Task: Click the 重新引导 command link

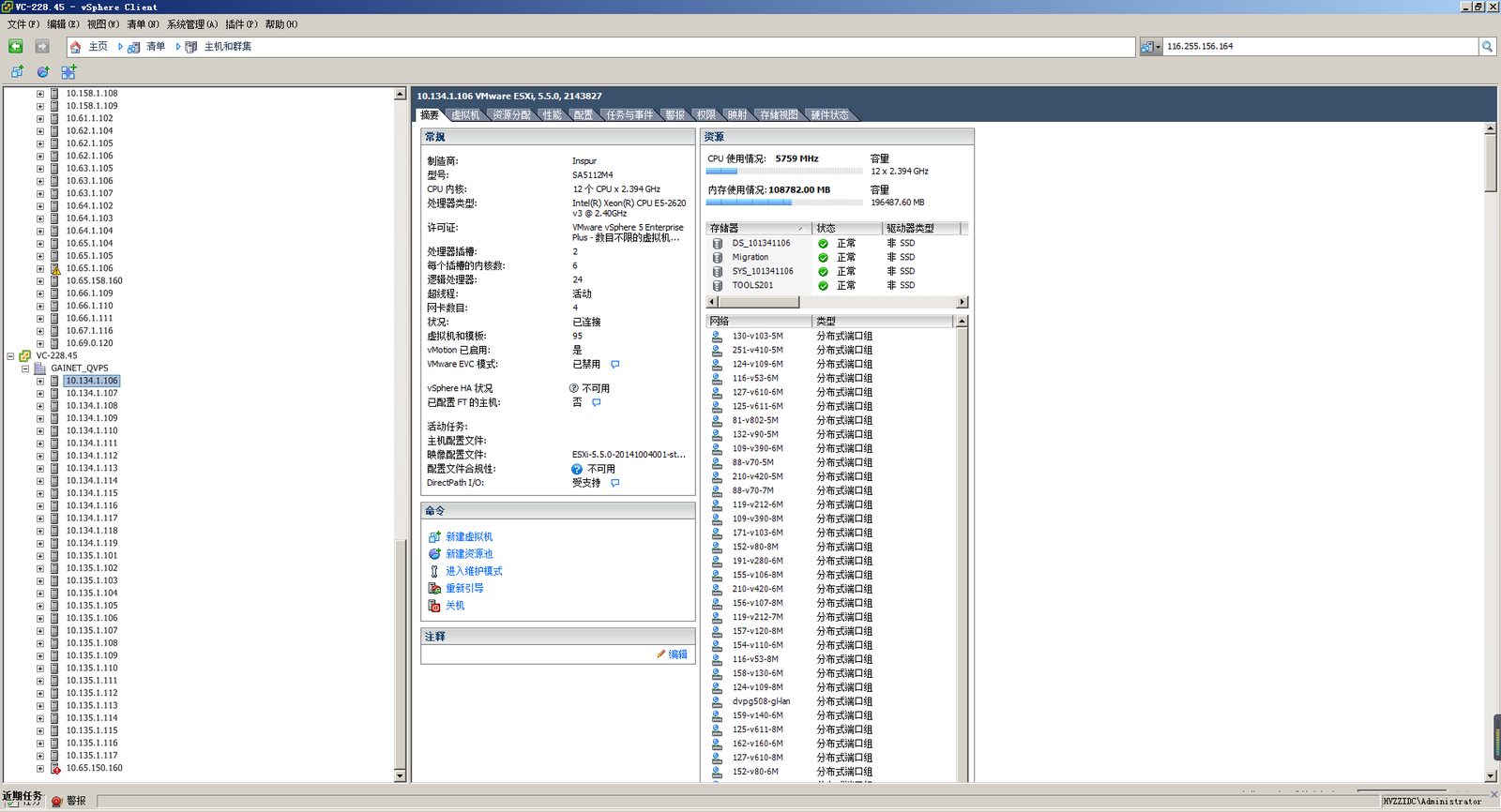Action: click(464, 588)
